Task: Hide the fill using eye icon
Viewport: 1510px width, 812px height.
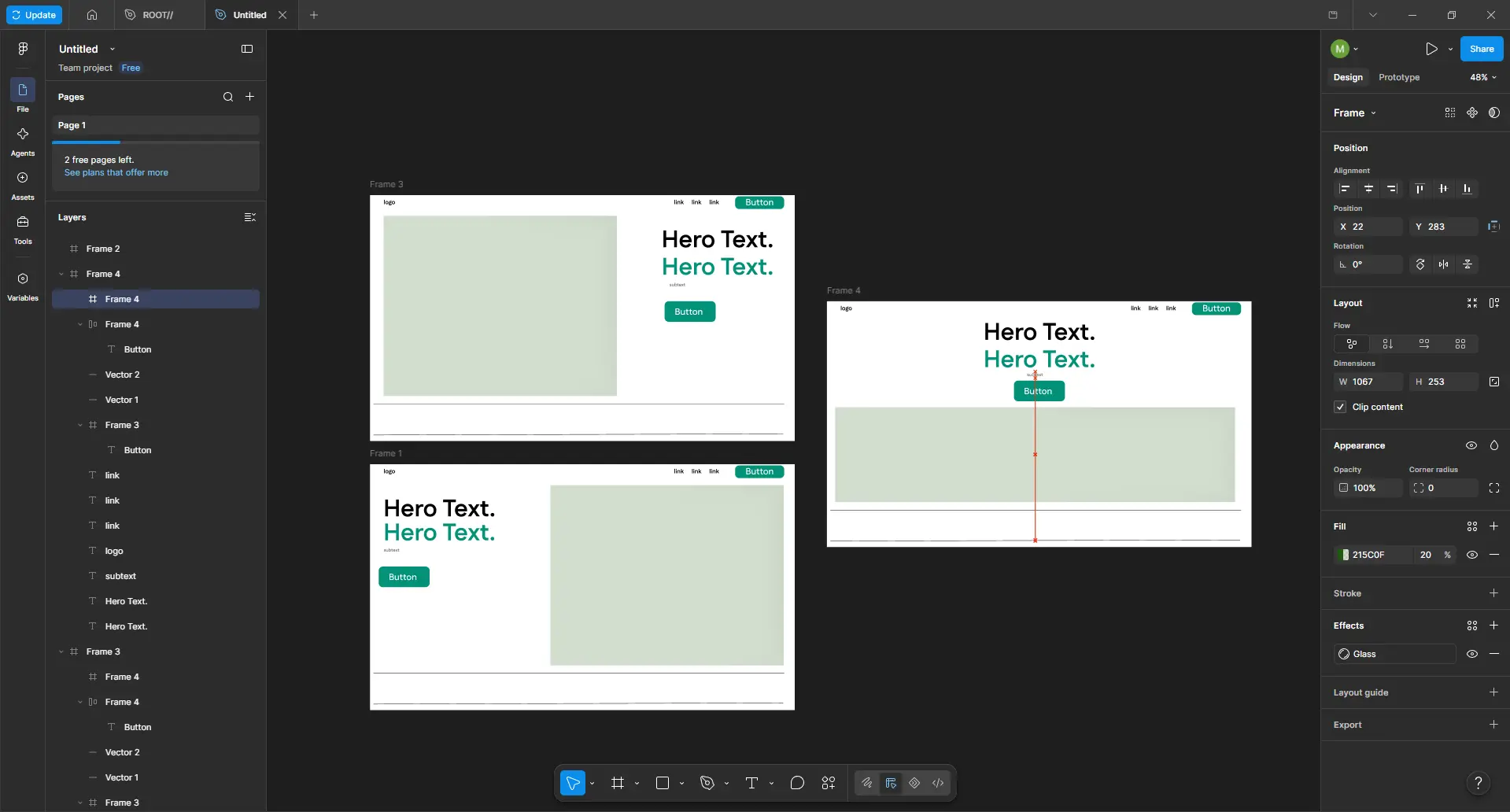Action: (x=1471, y=555)
